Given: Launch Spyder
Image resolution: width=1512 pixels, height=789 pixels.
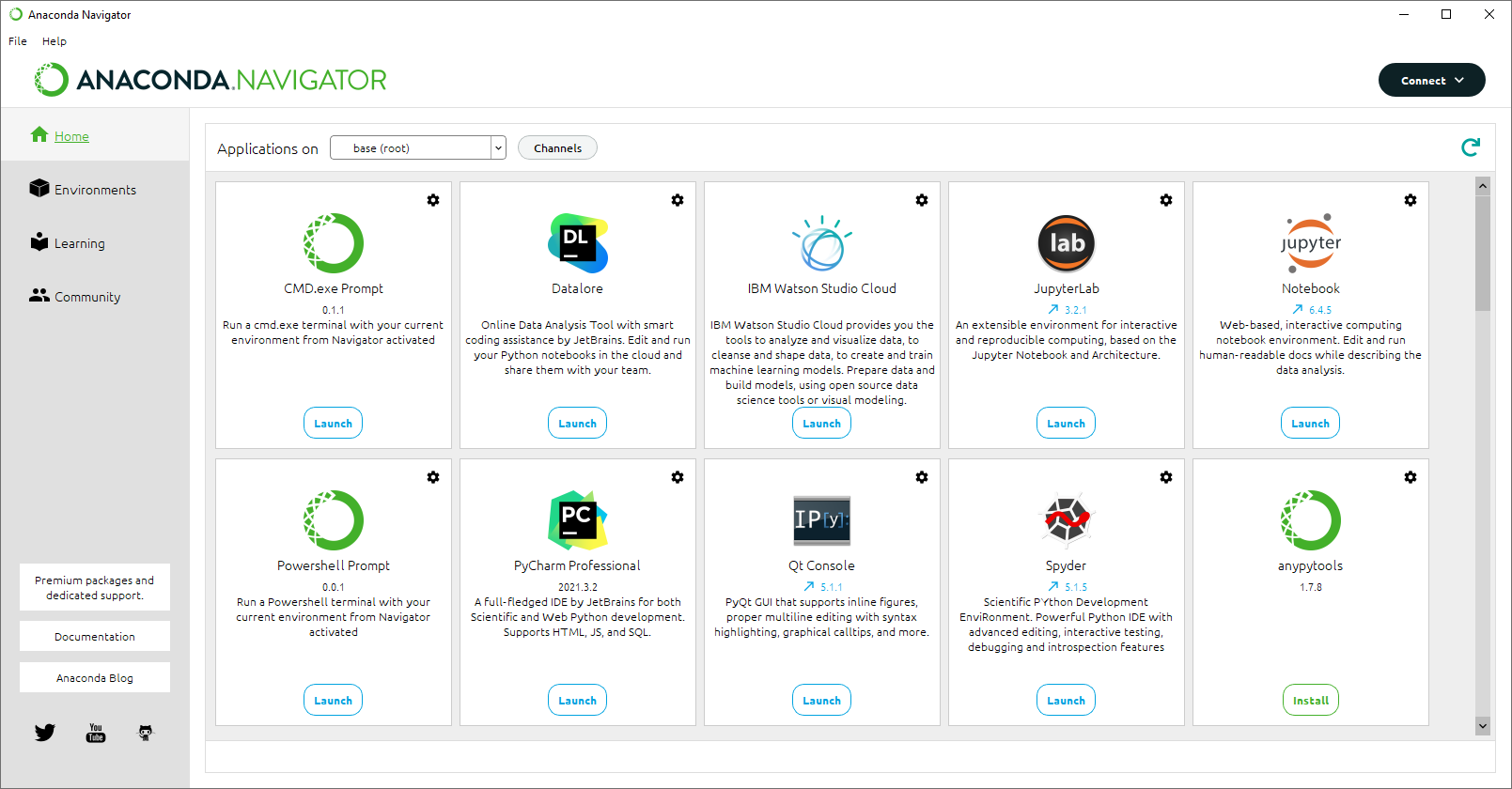Looking at the screenshot, I should click(x=1066, y=700).
